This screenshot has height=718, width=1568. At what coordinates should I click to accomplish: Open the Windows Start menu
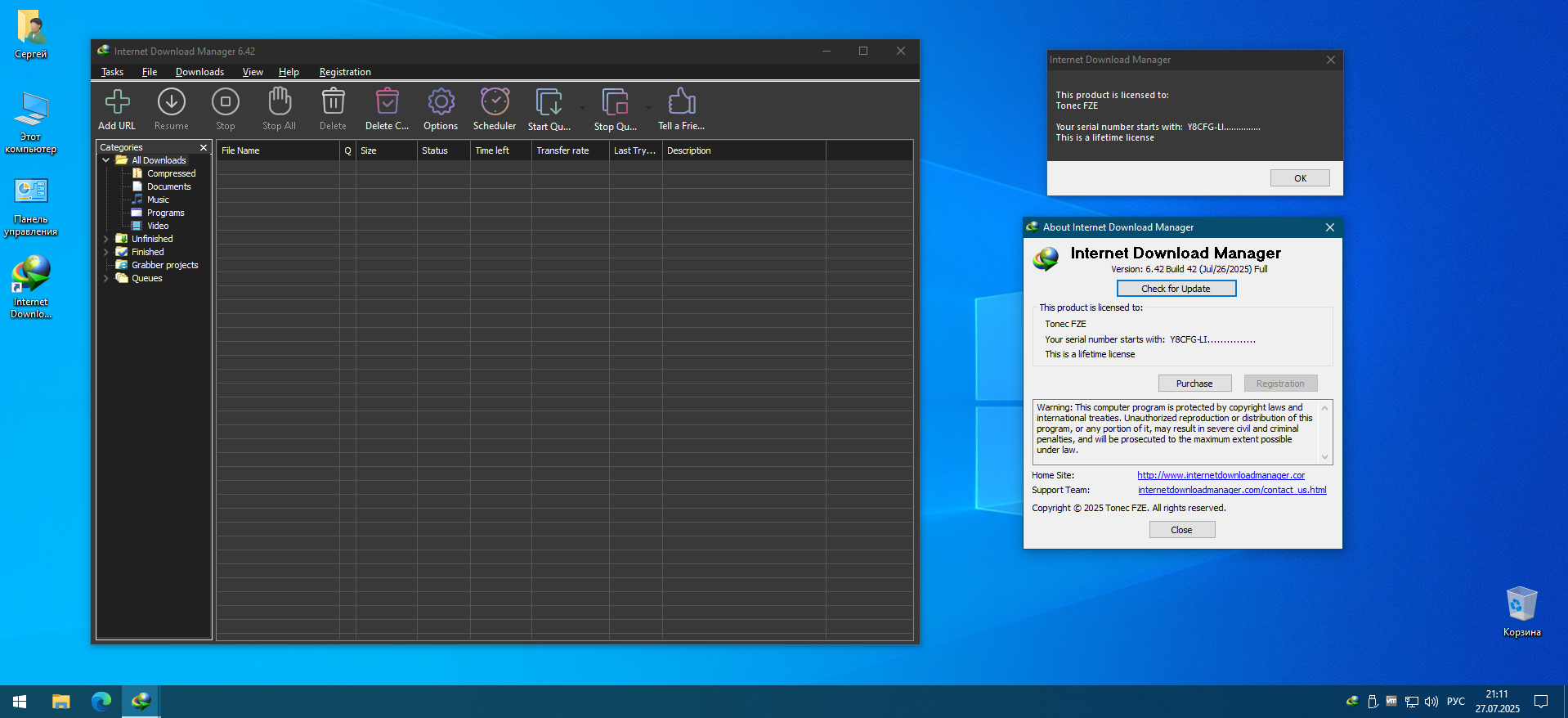[x=20, y=702]
